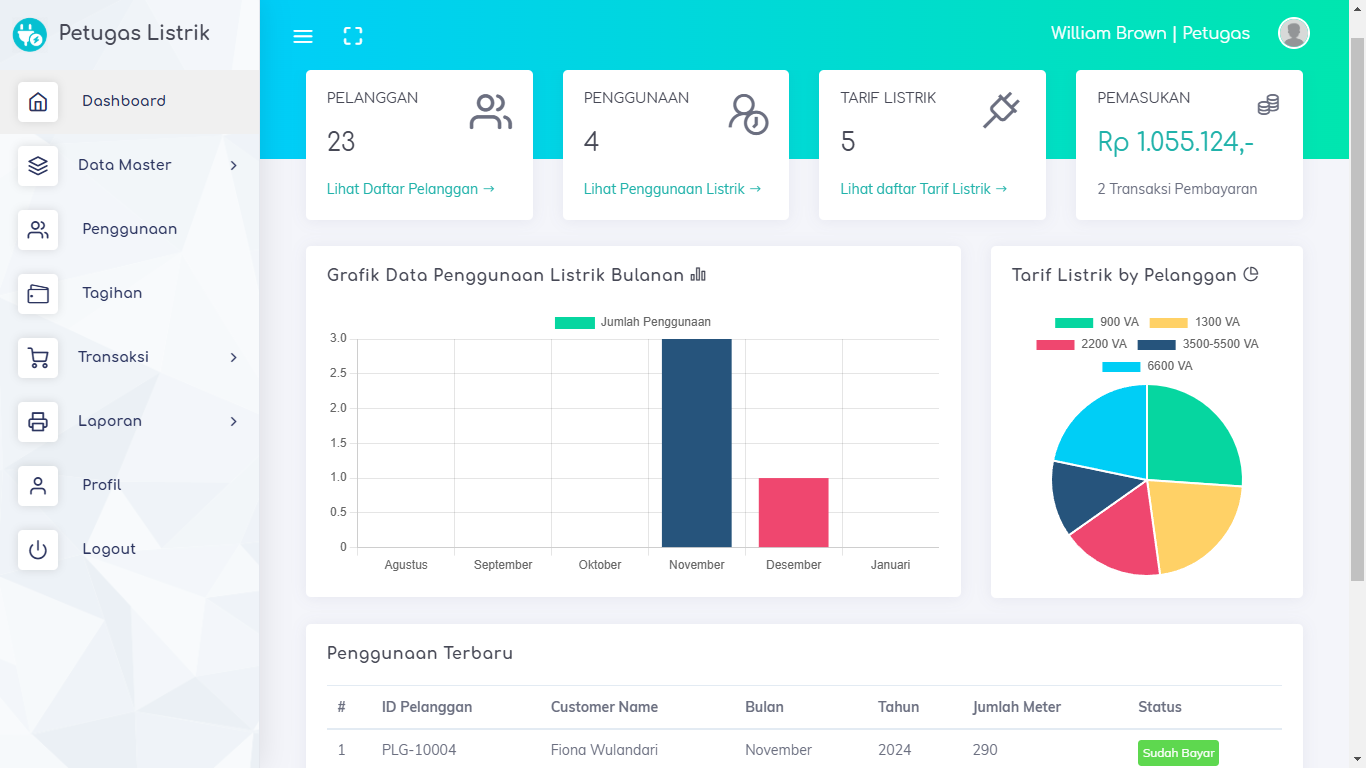The image size is (1366, 768).
Task: Click the Sudah Bayar status badge
Action: click(1178, 753)
